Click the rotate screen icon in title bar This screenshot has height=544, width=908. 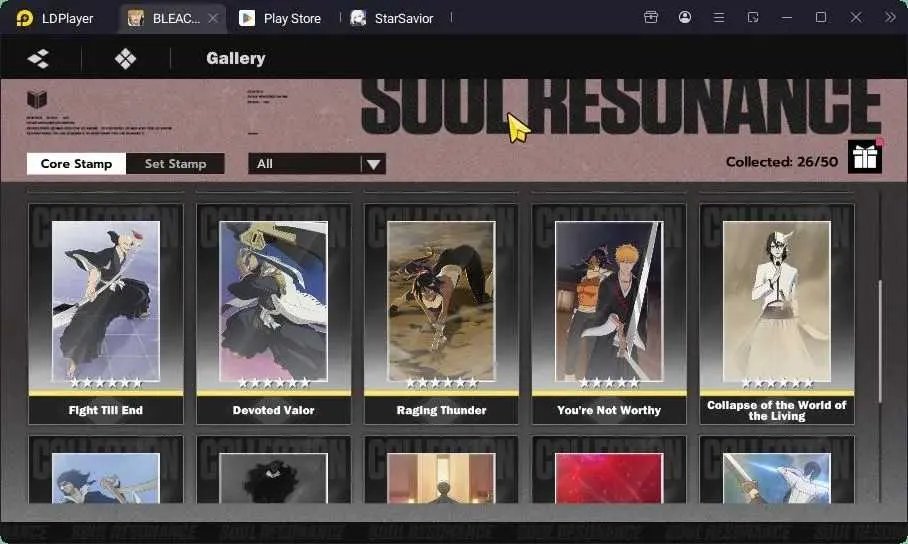753,17
